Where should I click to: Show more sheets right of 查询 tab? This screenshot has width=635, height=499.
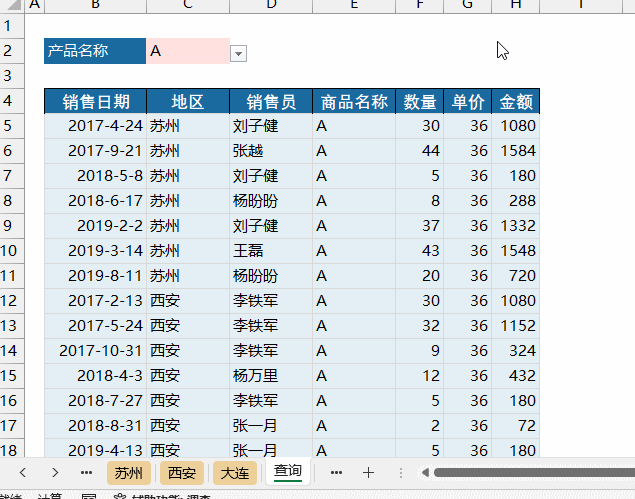click(x=336, y=472)
